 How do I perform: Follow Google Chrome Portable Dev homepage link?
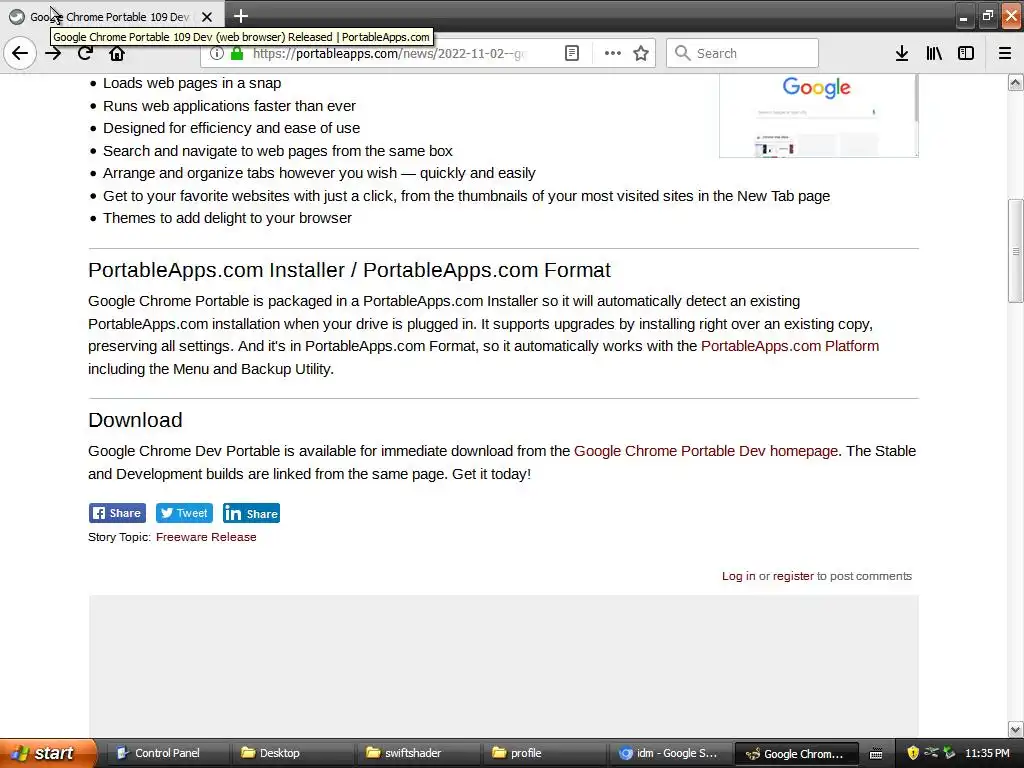tap(705, 451)
